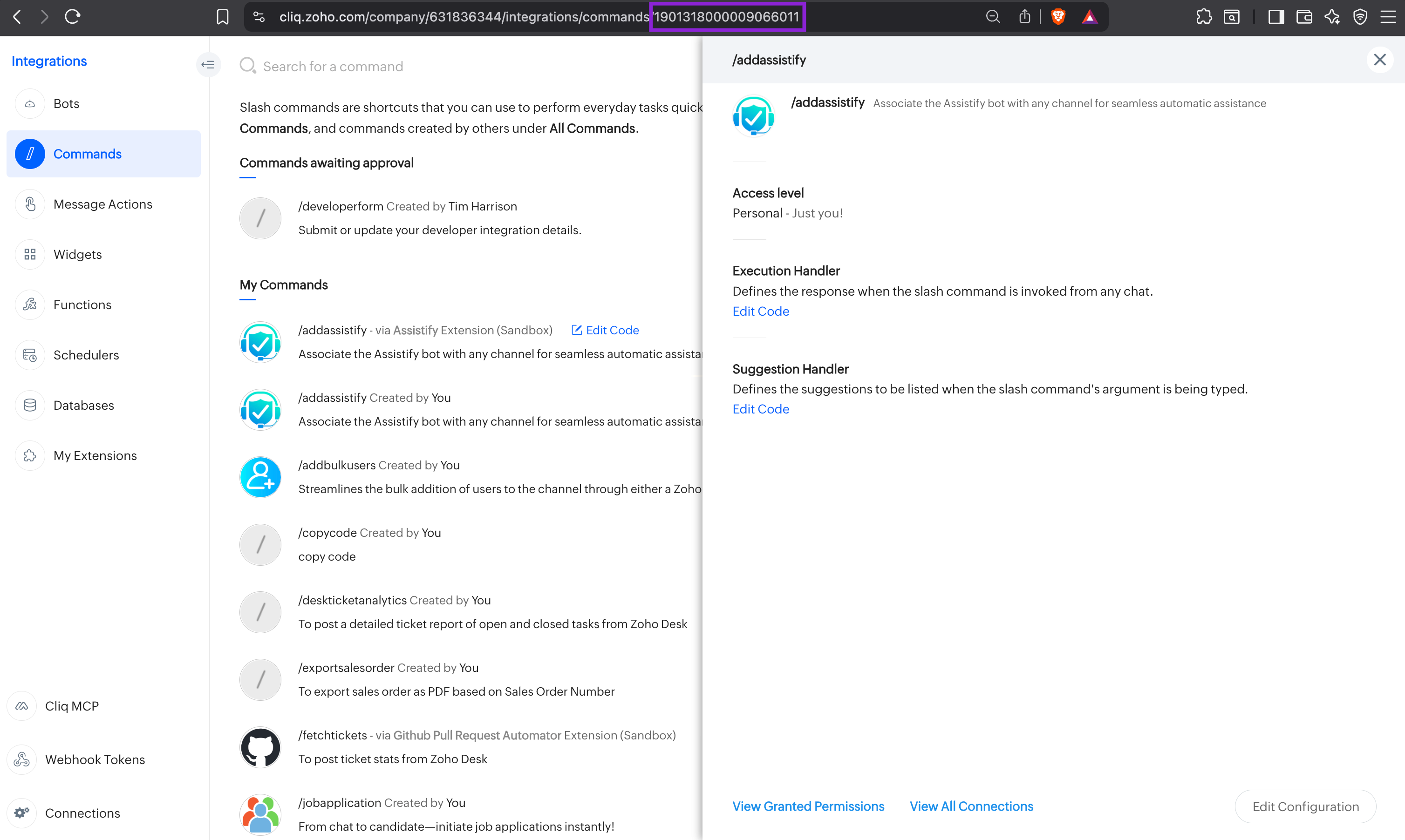Open Widgets section

pyautogui.click(x=103, y=255)
